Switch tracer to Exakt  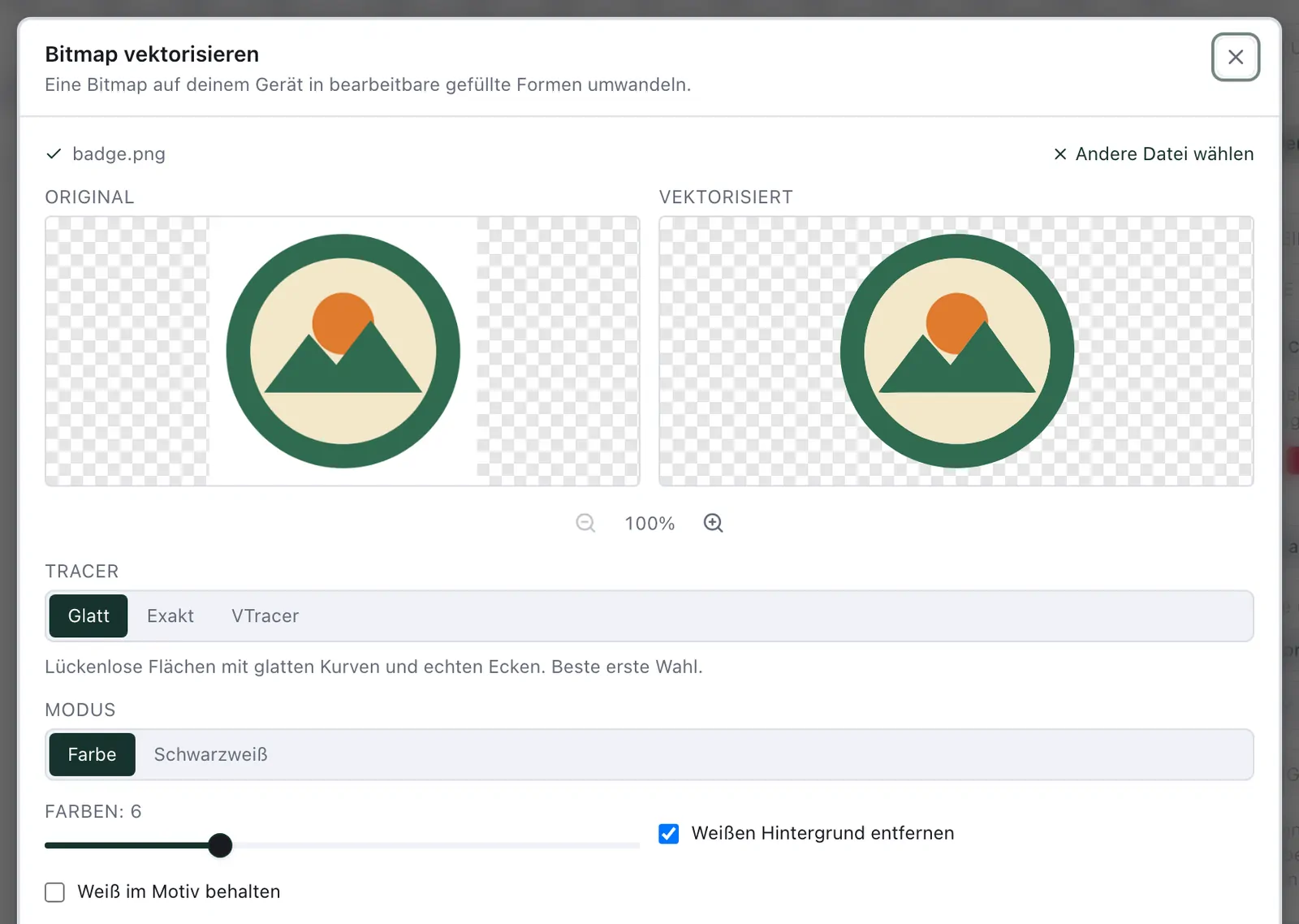170,615
